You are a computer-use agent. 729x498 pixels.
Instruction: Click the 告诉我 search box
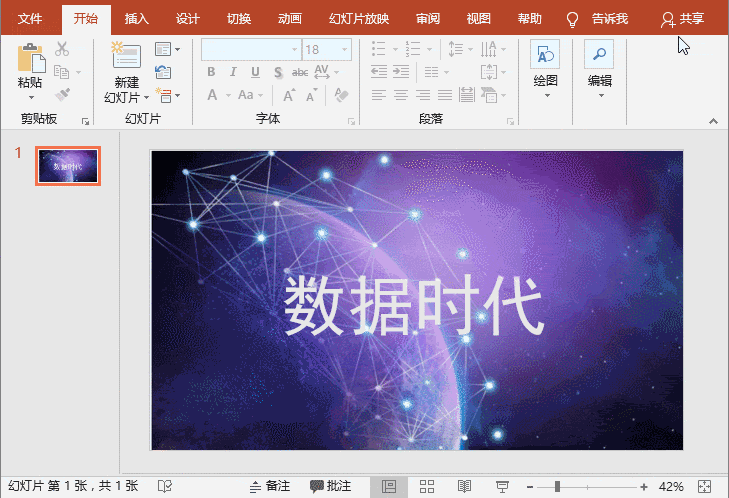click(x=610, y=19)
